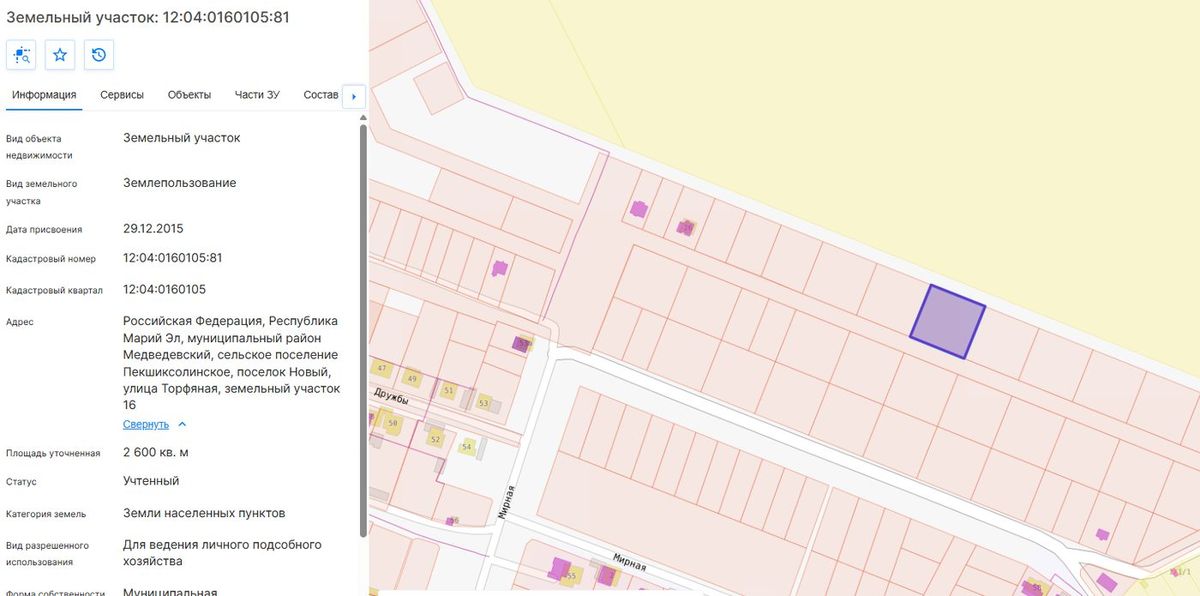Viewport: 1200px width, 596px height.
Task: Click the 'Кадастровый номер' field label
Action: 51,259
